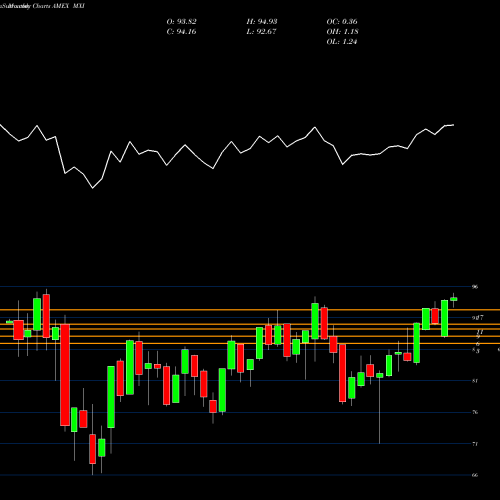
Task: Click the OH: 1.18 value
Action: pyautogui.click(x=342, y=32)
